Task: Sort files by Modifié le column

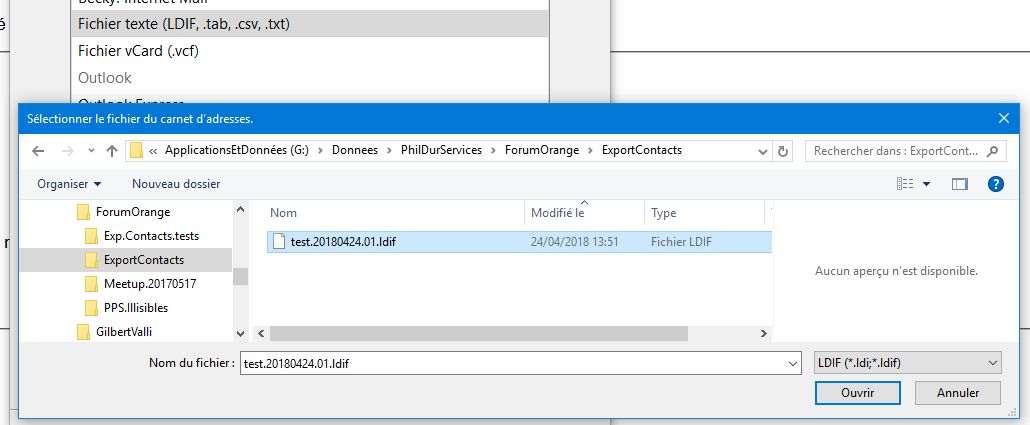Action: click(x=558, y=213)
